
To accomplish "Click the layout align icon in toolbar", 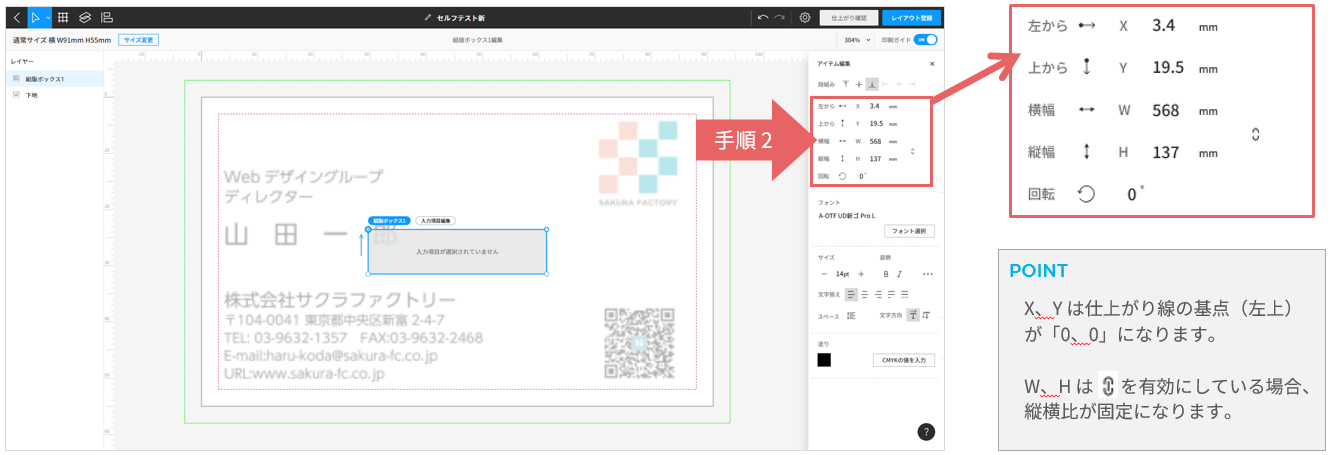I will pyautogui.click(x=107, y=17).
